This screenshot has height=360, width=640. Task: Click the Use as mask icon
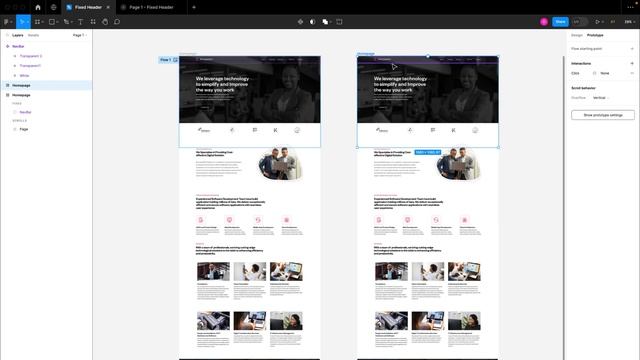(313, 22)
